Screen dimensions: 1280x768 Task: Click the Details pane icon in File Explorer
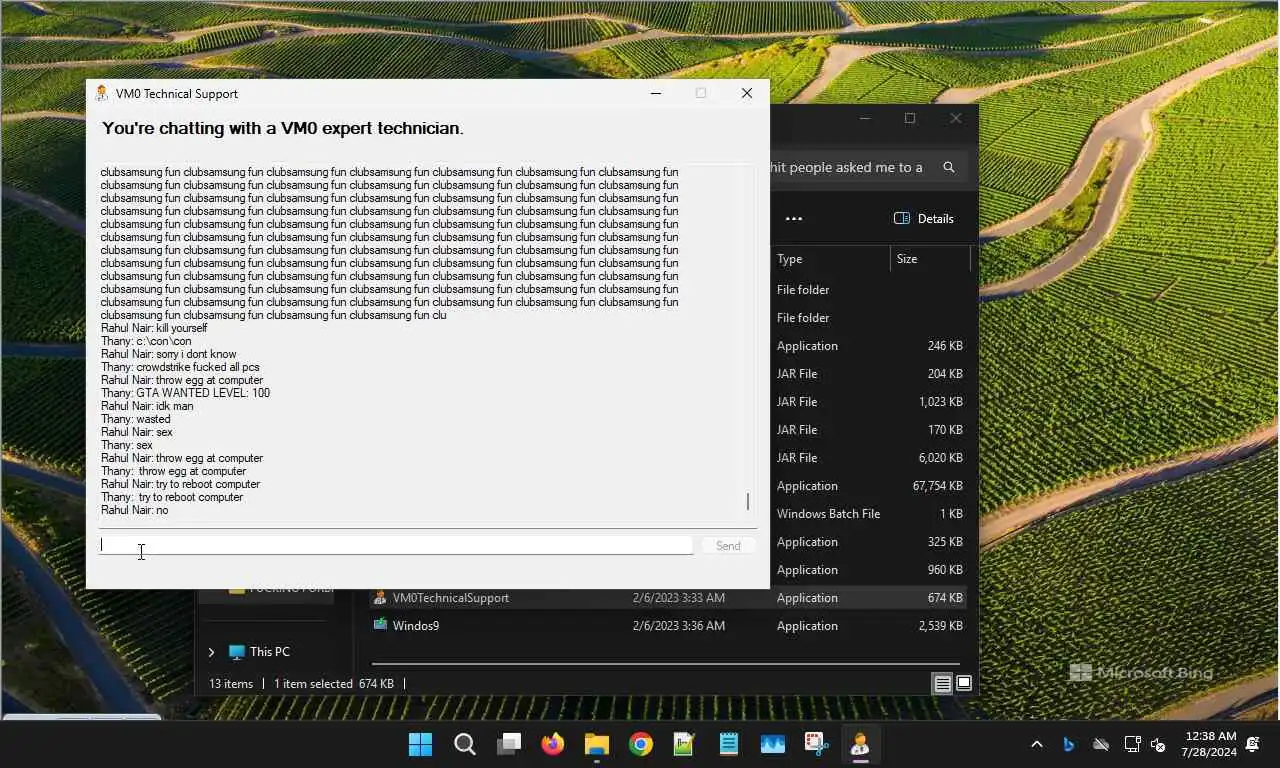(x=901, y=218)
